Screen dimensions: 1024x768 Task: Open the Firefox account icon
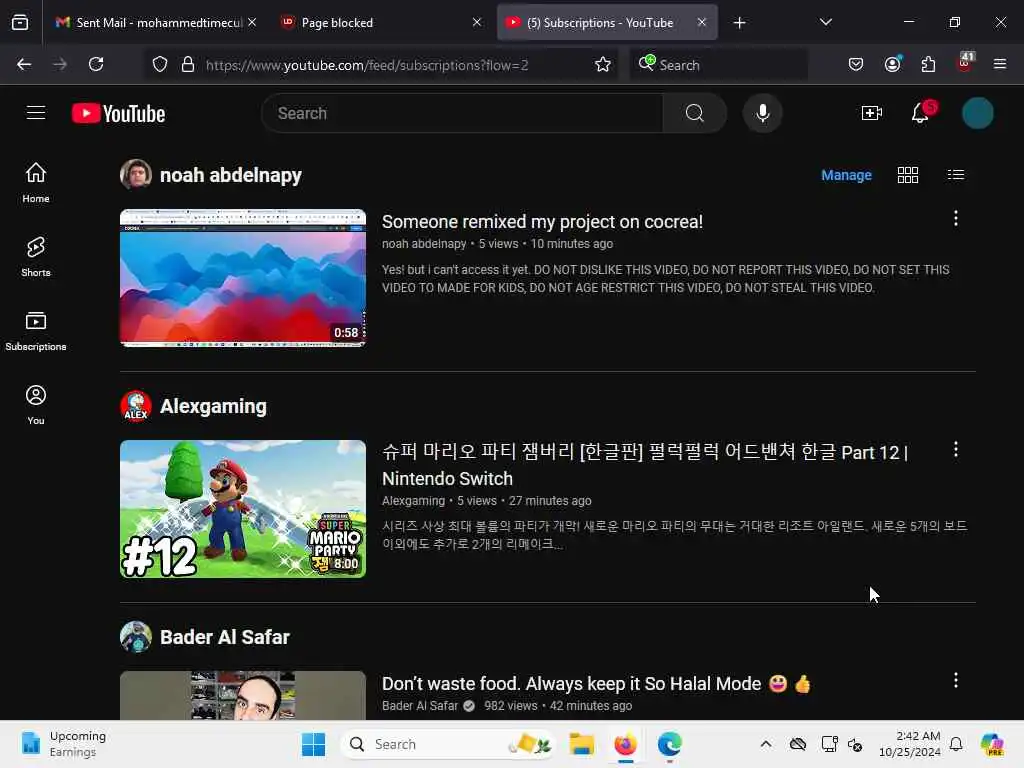pos(893,63)
